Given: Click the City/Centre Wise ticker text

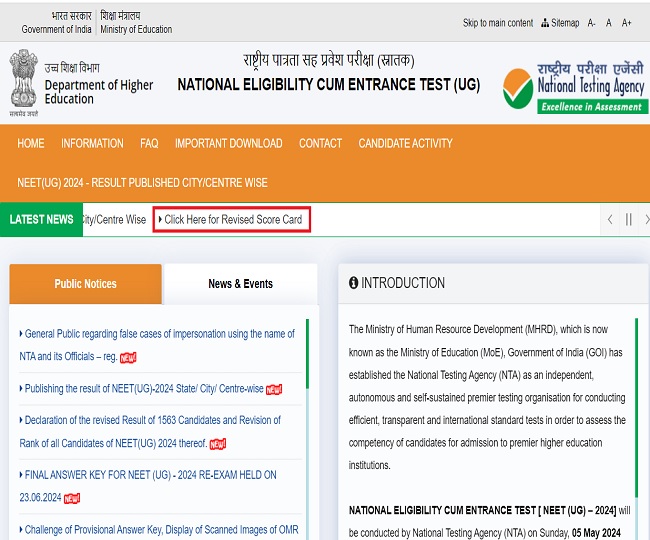Looking at the screenshot, I should click(x=114, y=219).
